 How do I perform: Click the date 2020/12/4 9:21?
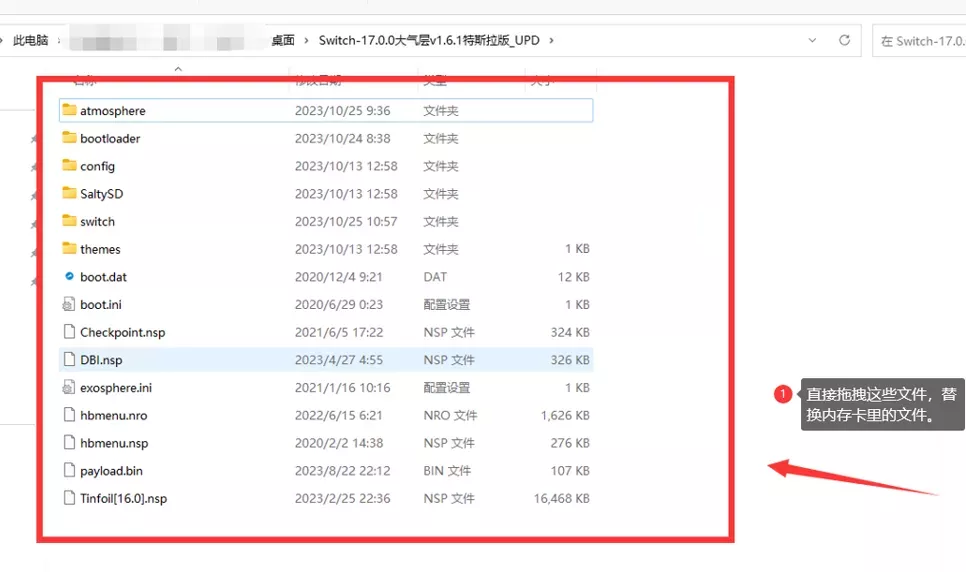coord(339,277)
